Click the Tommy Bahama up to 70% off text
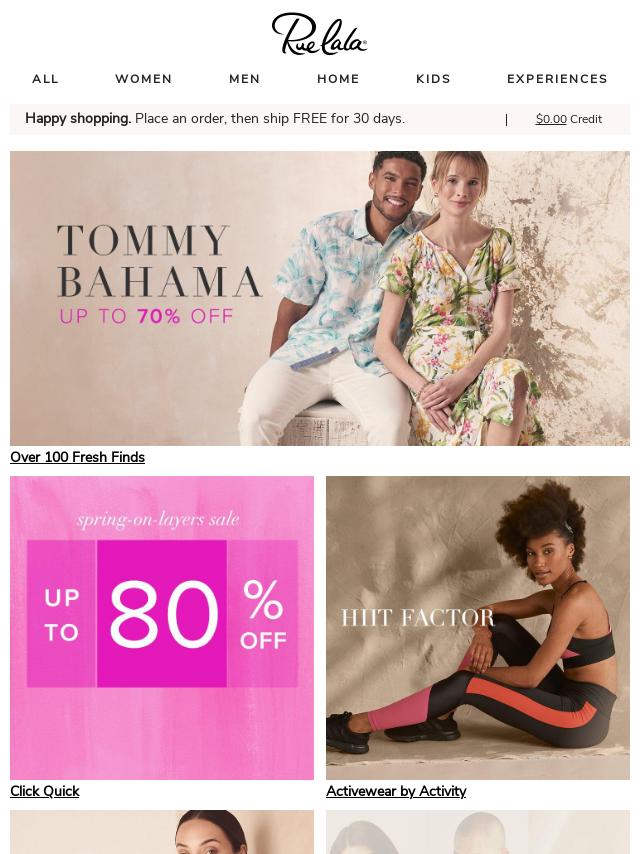Screen dimensions: 640x854 (146, 316)
